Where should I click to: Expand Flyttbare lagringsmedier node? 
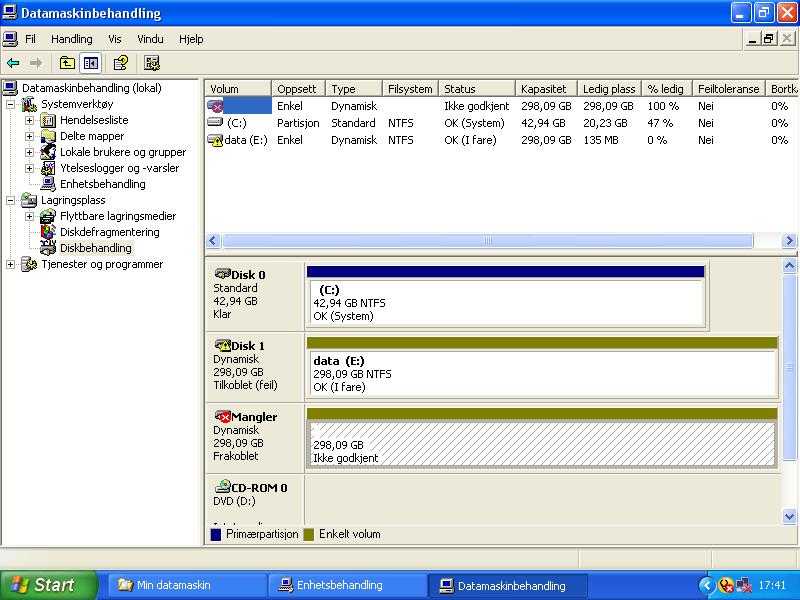click(30, 216)
